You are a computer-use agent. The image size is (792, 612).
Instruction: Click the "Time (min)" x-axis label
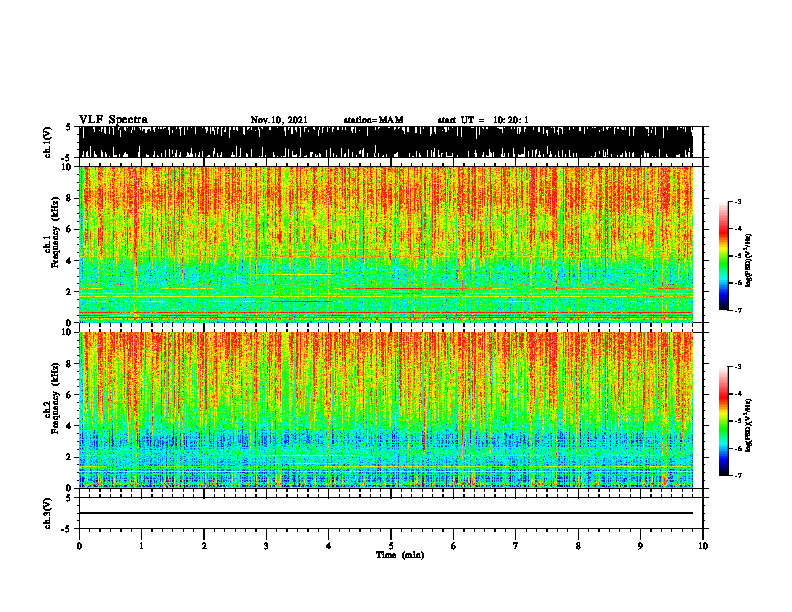click(x=400, y=555)
